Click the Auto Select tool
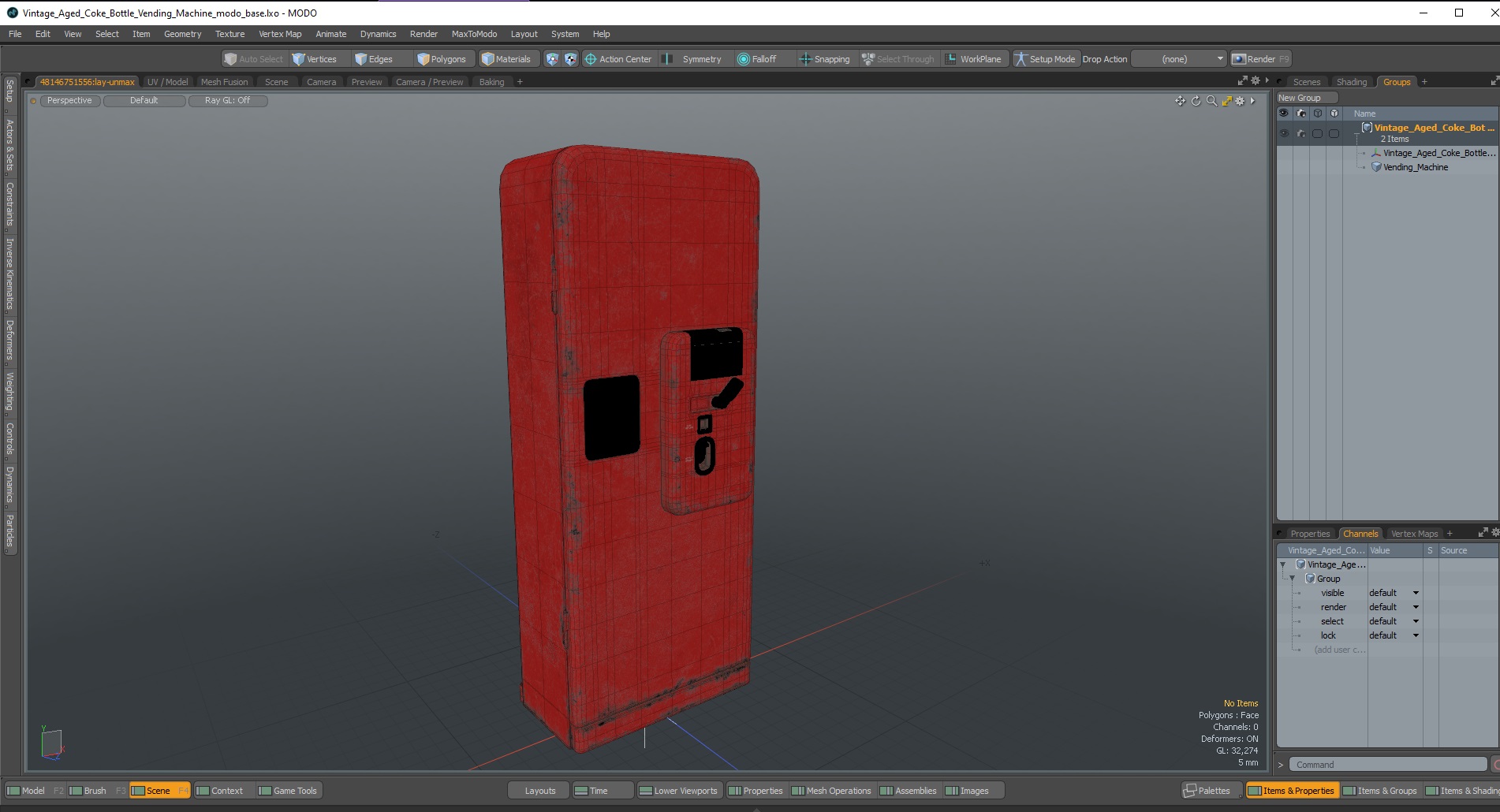Image resolution: width=1500 pixels, height=812 pixels. (x=253, y=59)
